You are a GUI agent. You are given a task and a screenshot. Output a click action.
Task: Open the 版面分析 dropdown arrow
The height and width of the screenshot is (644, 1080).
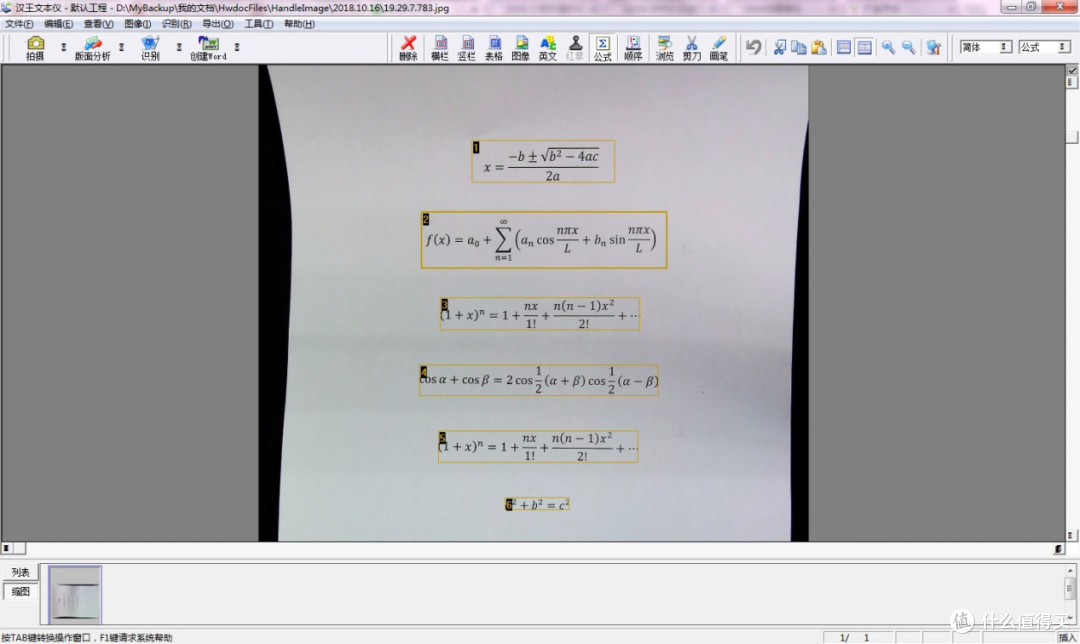[x=121, y=47]
